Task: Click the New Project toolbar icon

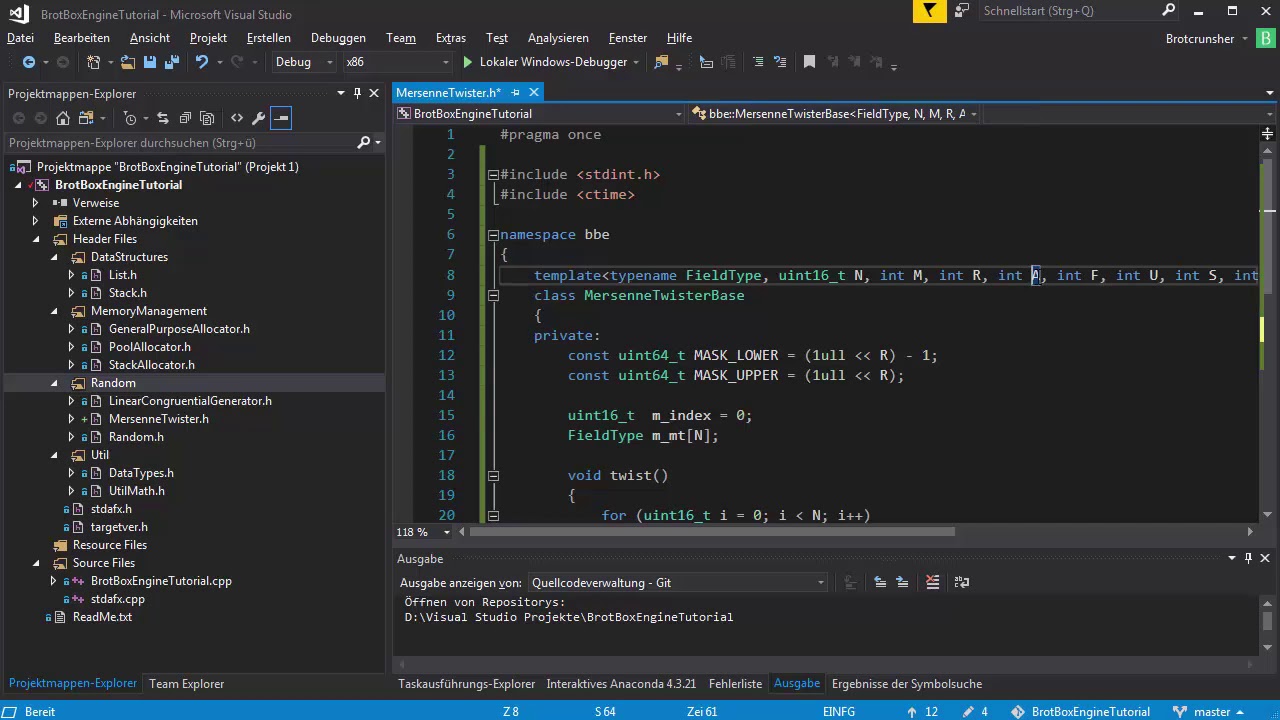Action: (x=93, y=62)
